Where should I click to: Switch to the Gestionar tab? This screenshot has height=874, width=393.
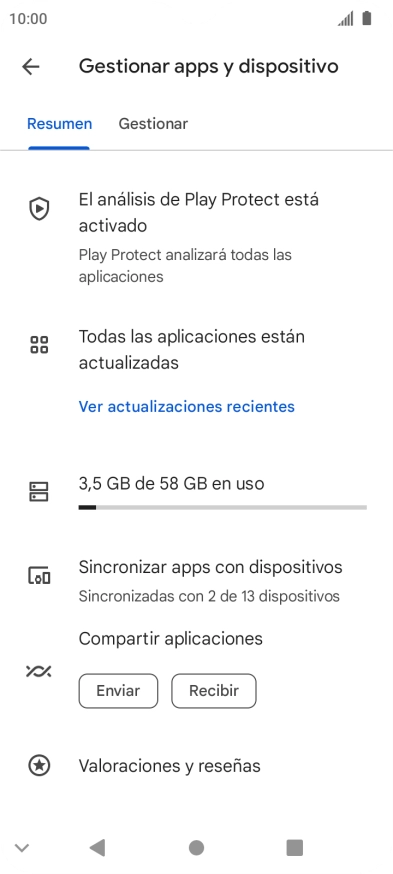(x=153, y=124)
